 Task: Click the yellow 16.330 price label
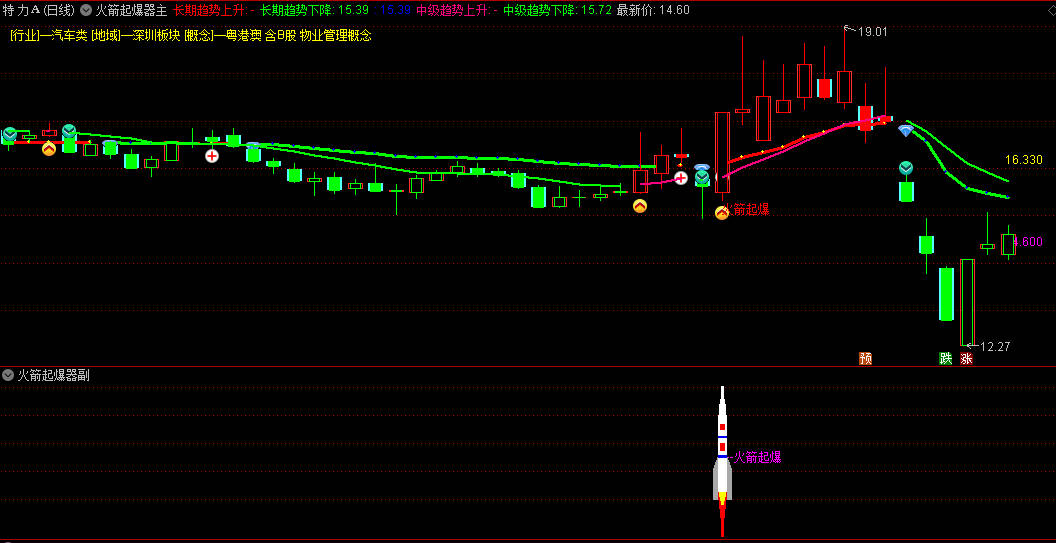tap(1024, 160)
